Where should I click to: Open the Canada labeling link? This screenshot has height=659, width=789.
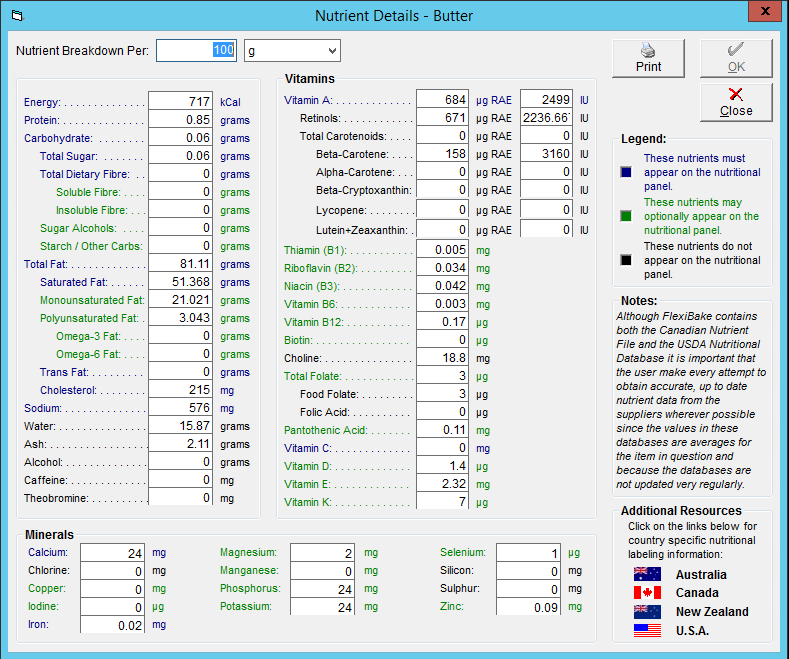pos(697,593)
